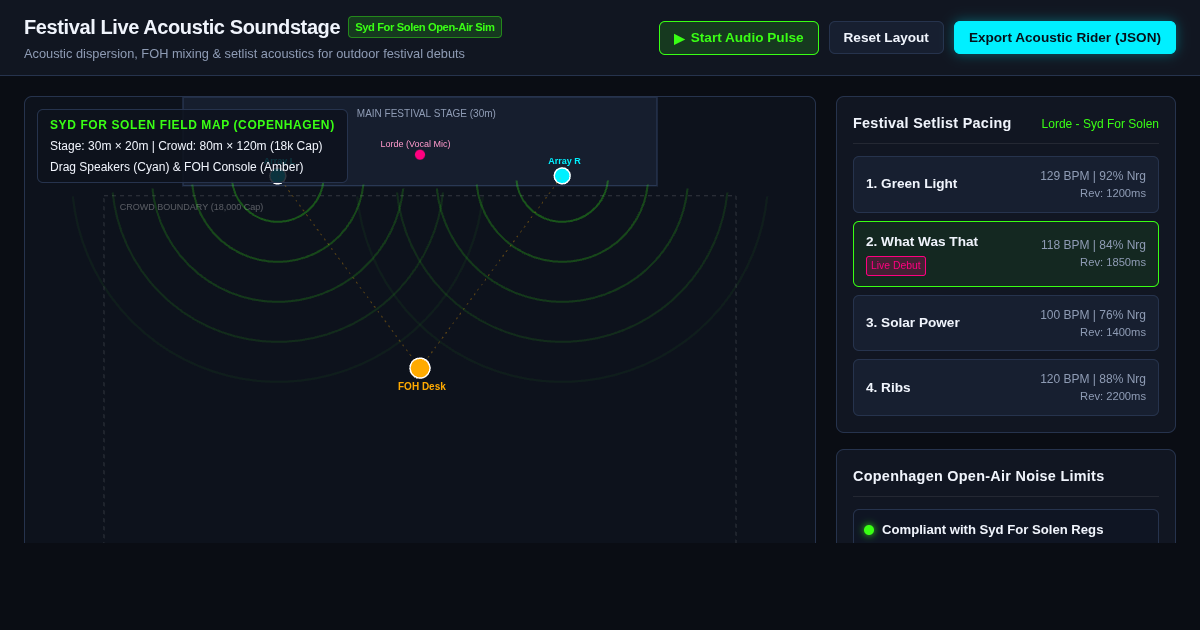Click the Start Audio Pulse button

pos(738,38)
